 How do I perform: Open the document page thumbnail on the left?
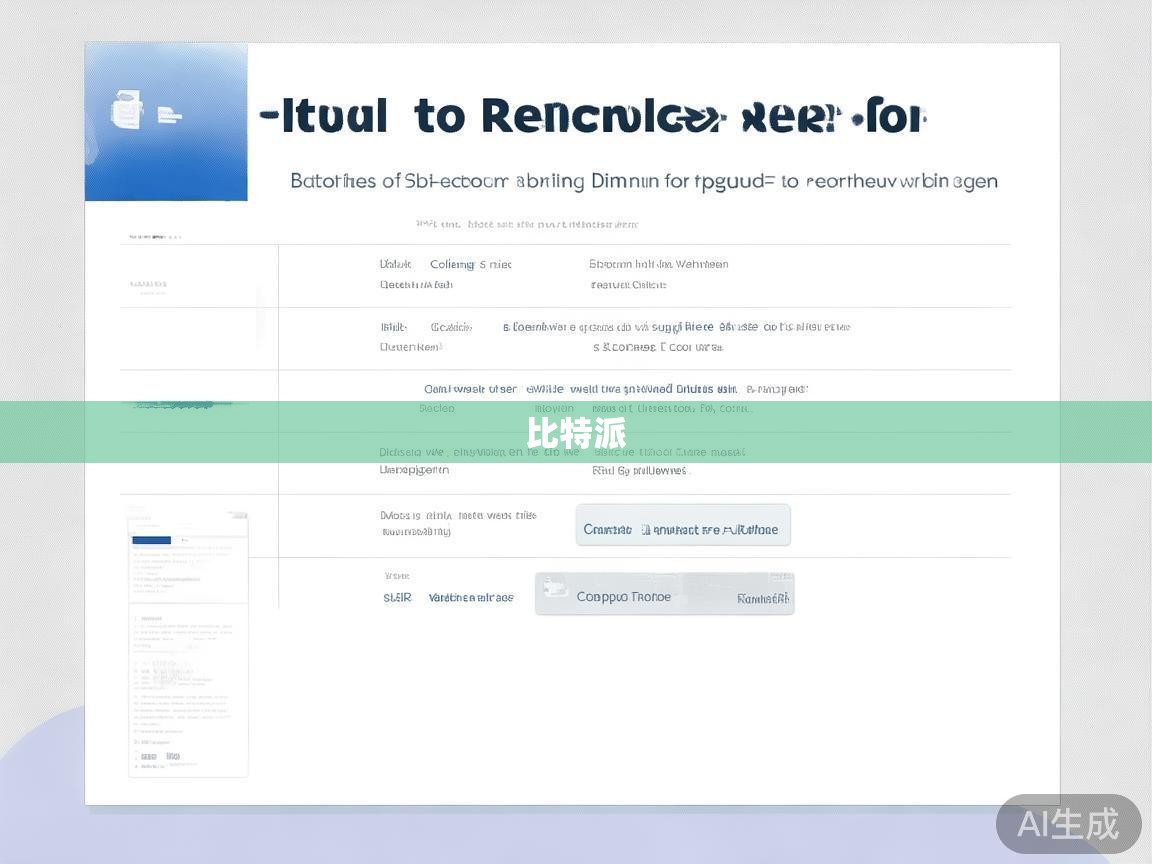point(188,642)
